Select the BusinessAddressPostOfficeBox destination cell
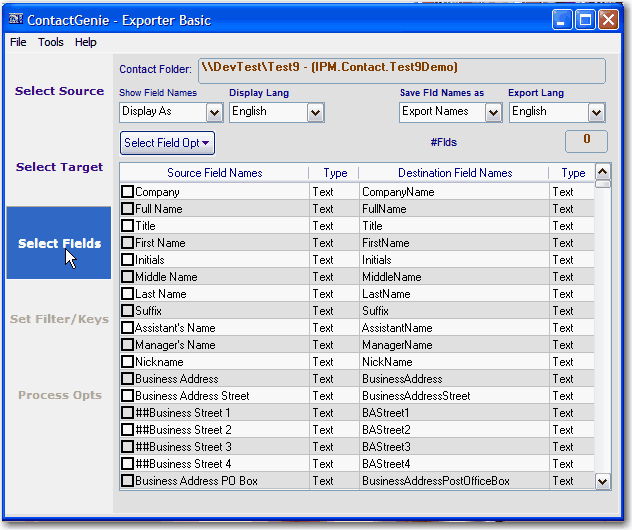The height and width of the screenshot is (530, 632). 454,481
